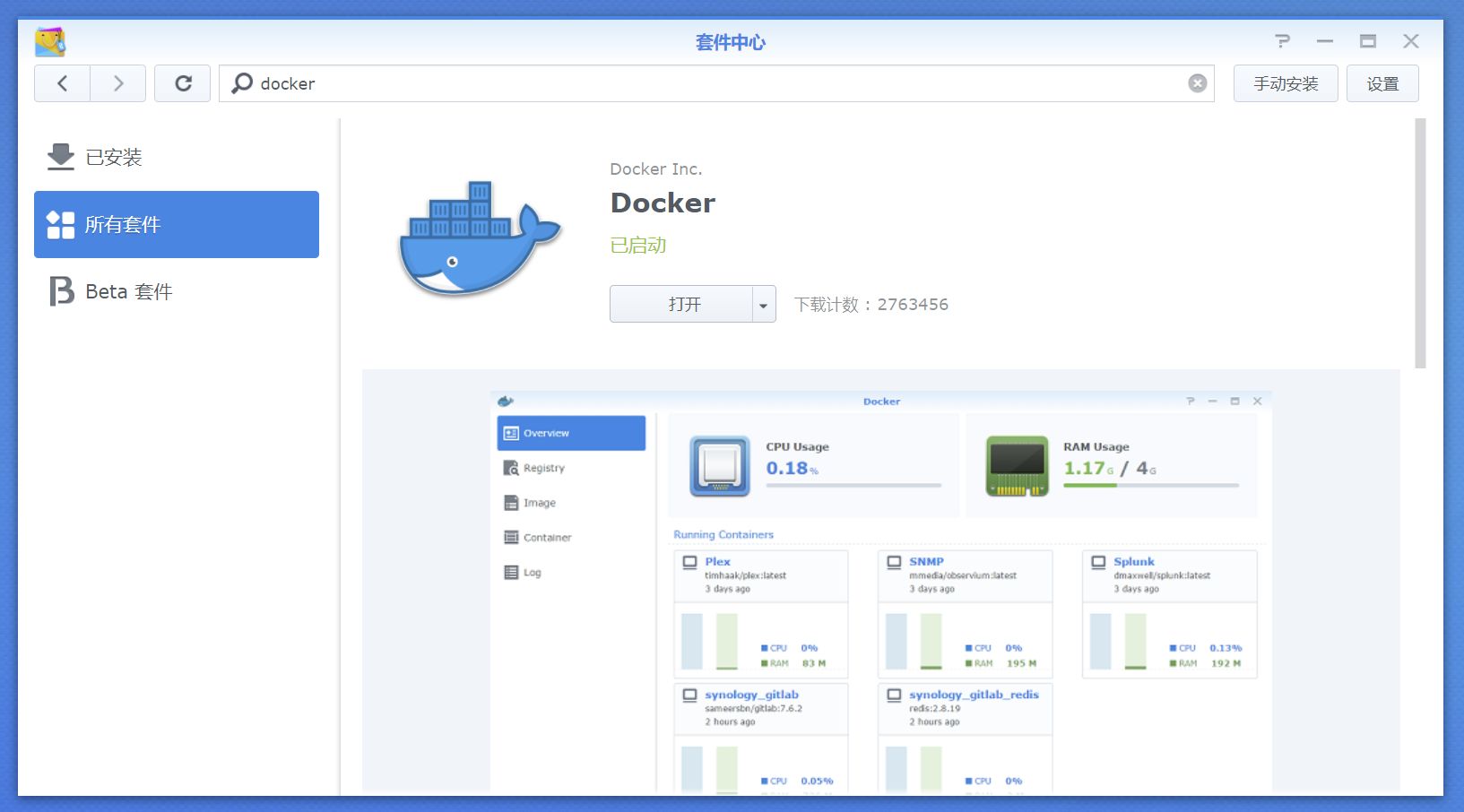The image size is (1464, 812).
Task: Select 已安装 in sidebar
Action: click(177, 157)
